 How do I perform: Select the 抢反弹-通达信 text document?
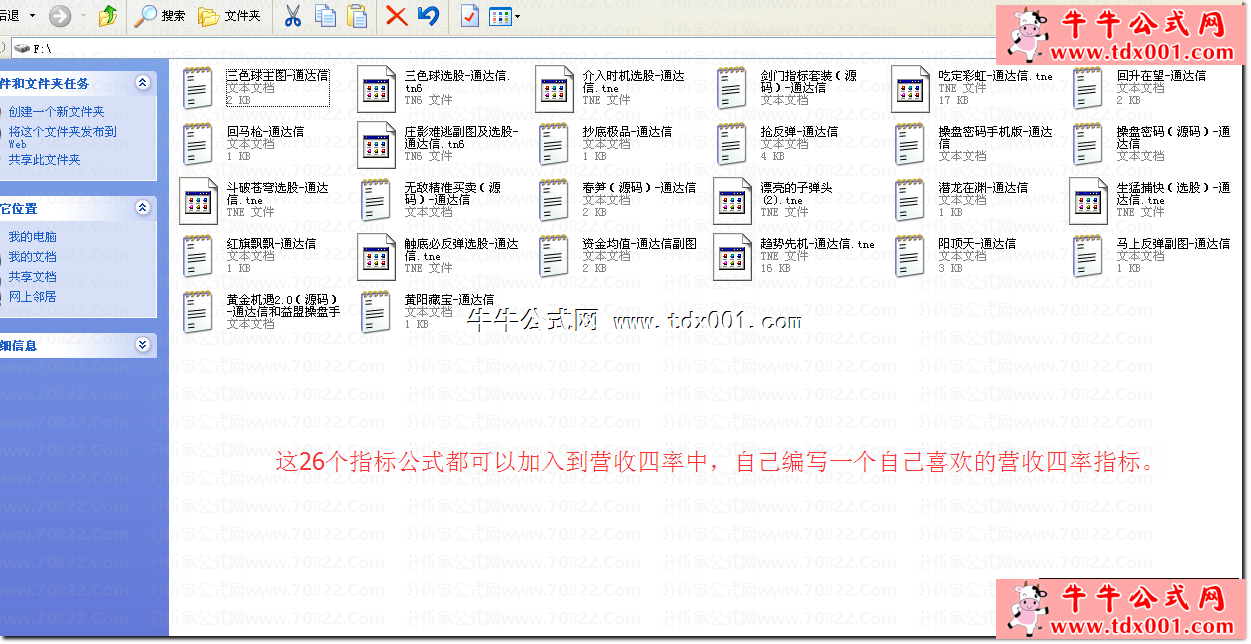pyautogui.click(x=777, y=143)
